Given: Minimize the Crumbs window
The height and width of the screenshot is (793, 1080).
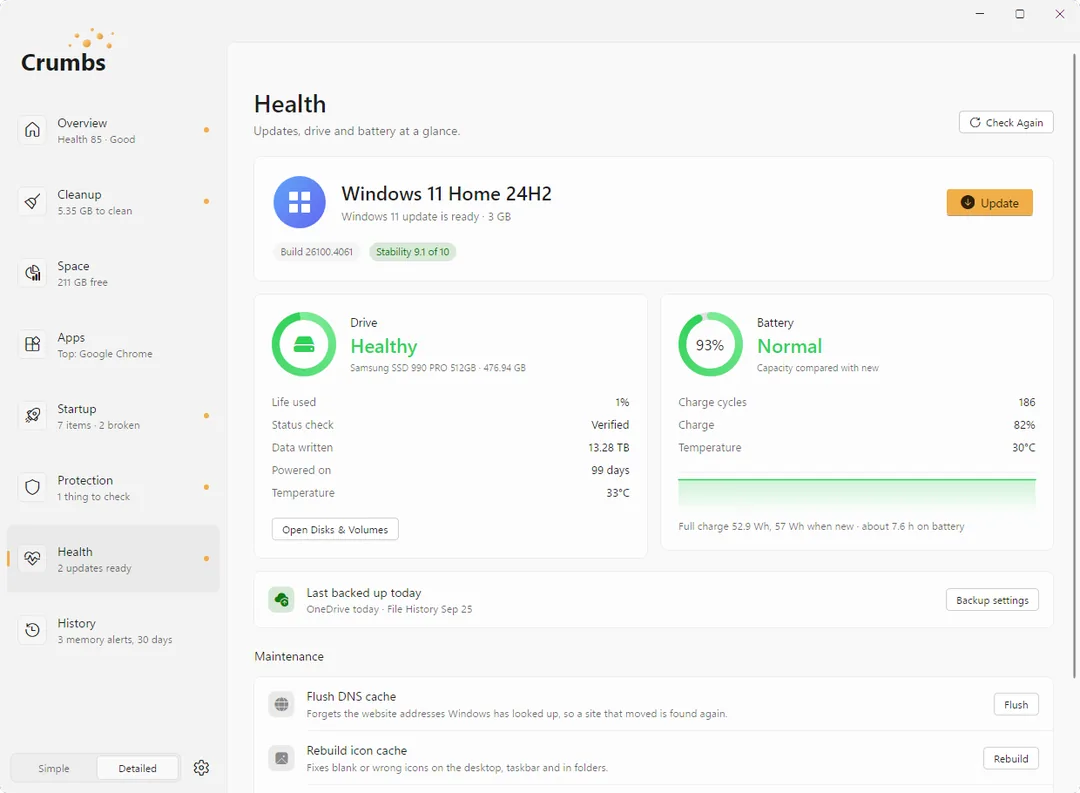Looking at the screenshot, I should pos(979,14).
